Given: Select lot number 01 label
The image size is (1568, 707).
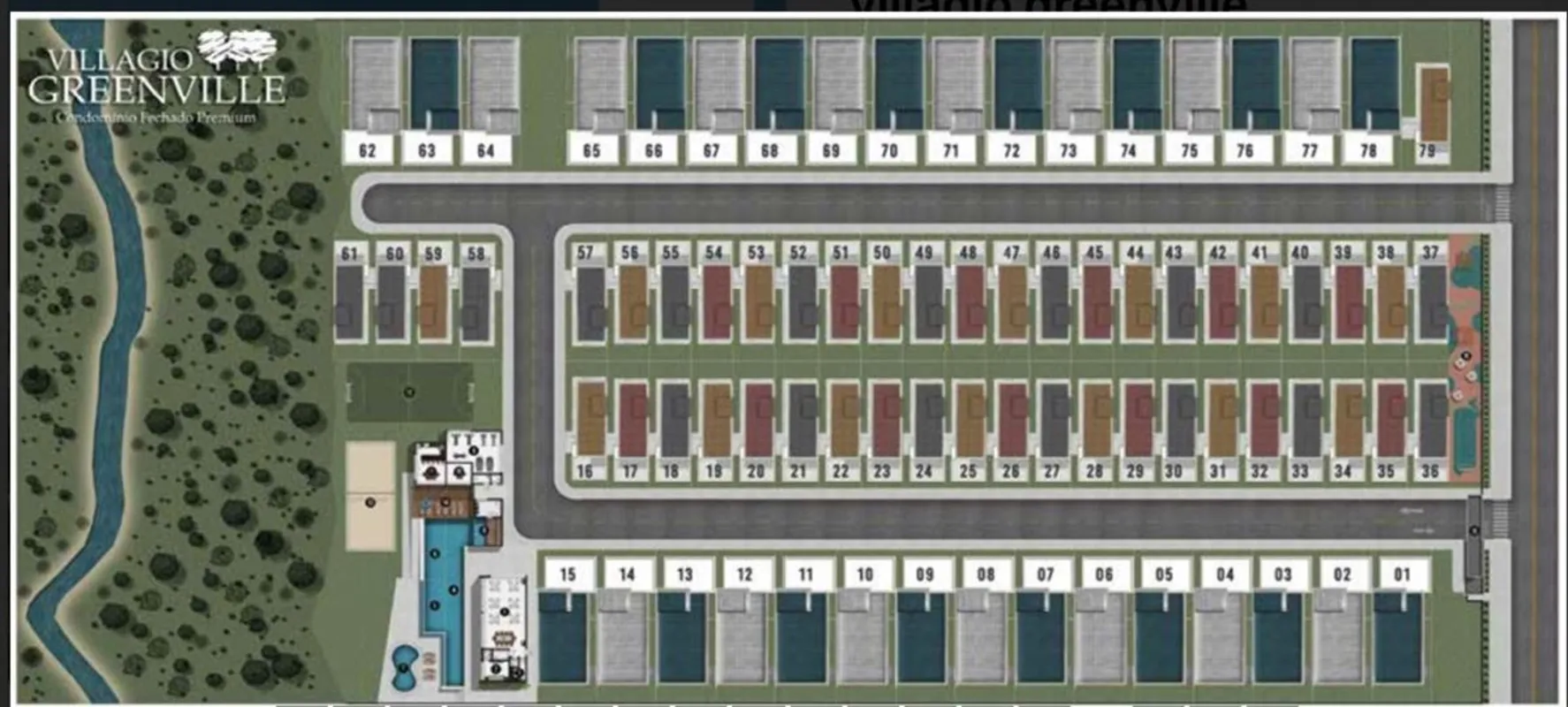Looking at the screenshot, I should (1402, 574).
